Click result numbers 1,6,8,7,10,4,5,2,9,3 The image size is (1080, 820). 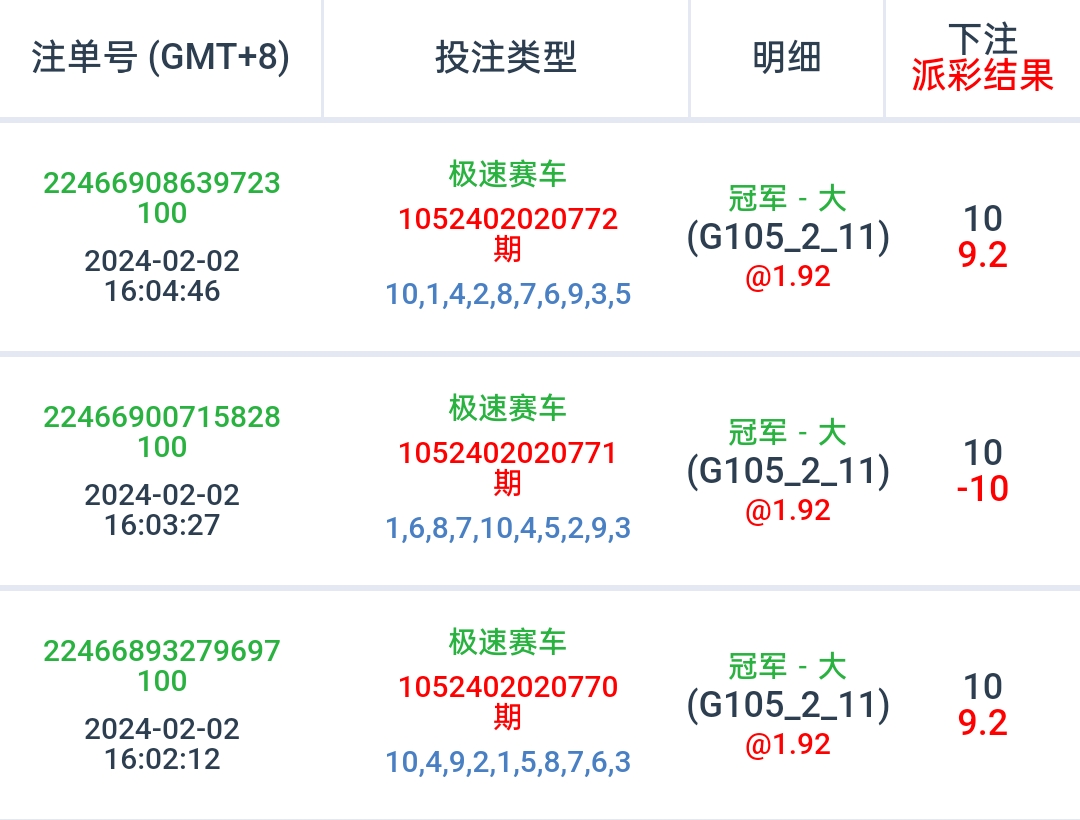point(508,528)
